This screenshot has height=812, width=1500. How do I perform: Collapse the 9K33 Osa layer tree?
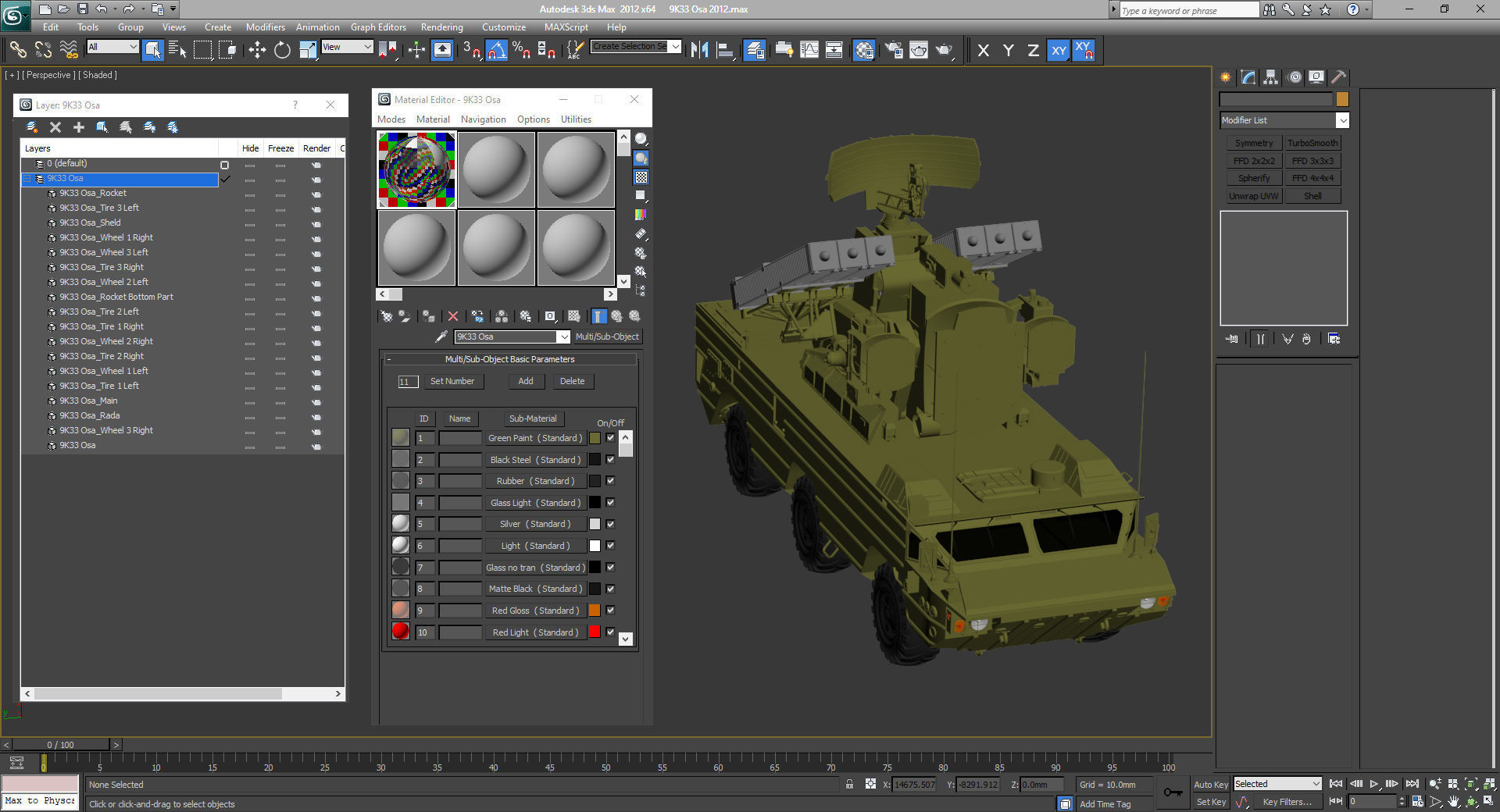point(27,179)
